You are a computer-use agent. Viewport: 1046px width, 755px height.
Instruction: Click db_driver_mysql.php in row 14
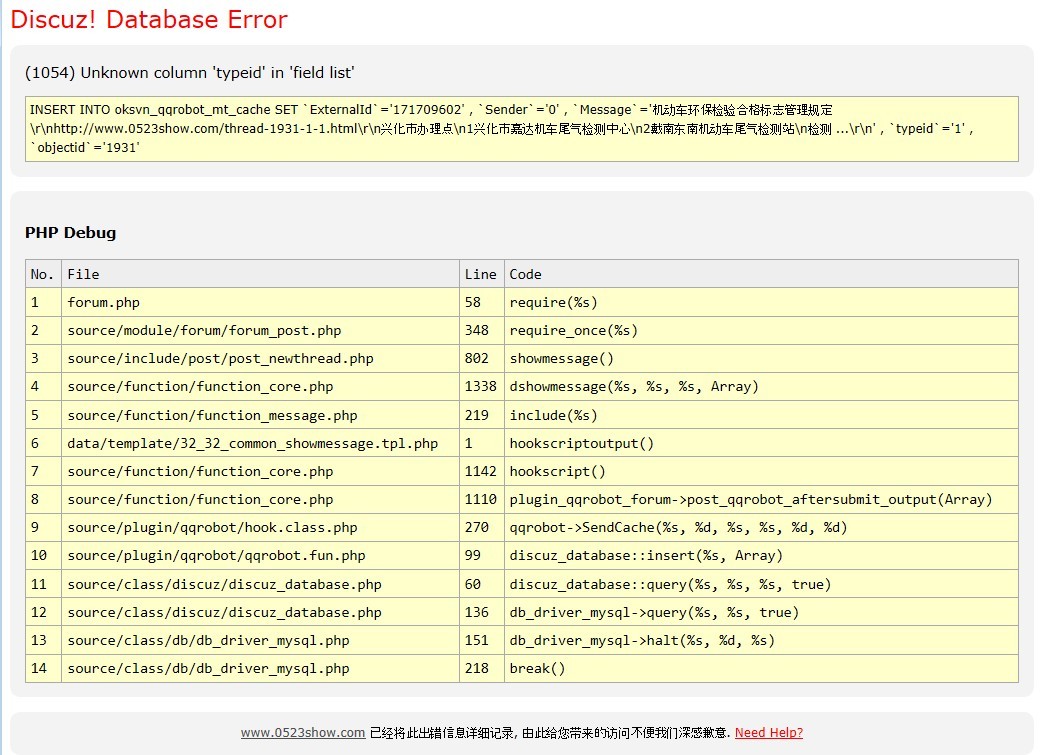pyautogui.click(x=260, y=668)
